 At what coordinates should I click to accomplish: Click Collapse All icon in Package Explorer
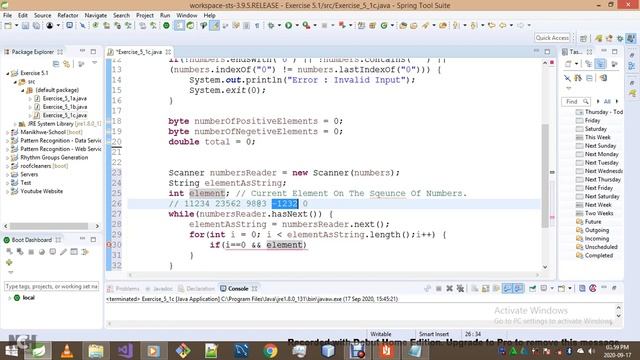pos(56,64)
